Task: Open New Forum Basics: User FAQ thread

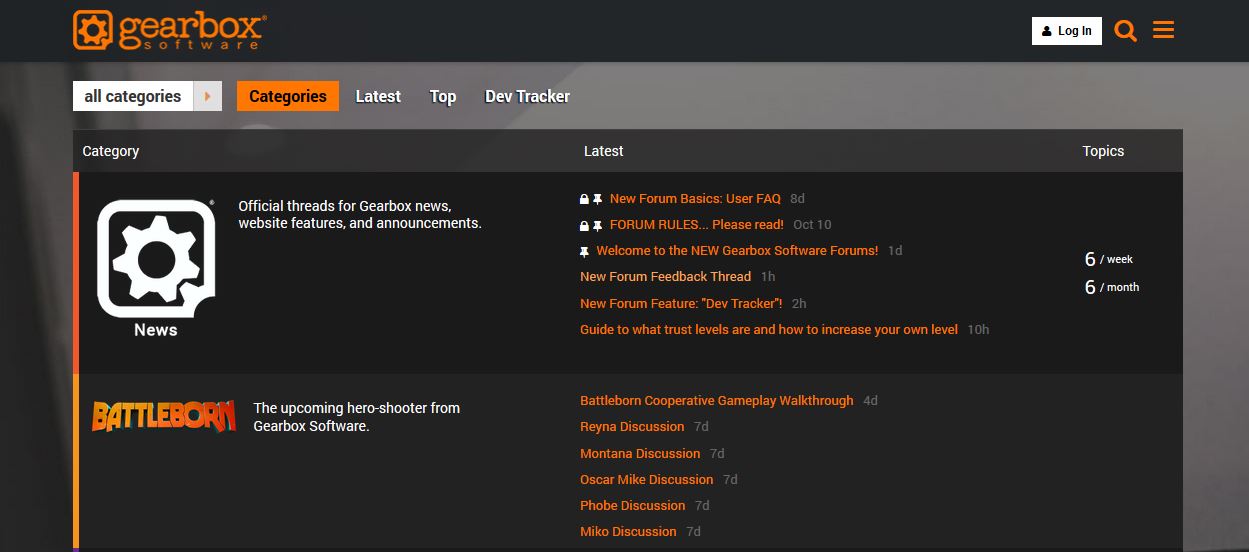Action: point(695,198)
